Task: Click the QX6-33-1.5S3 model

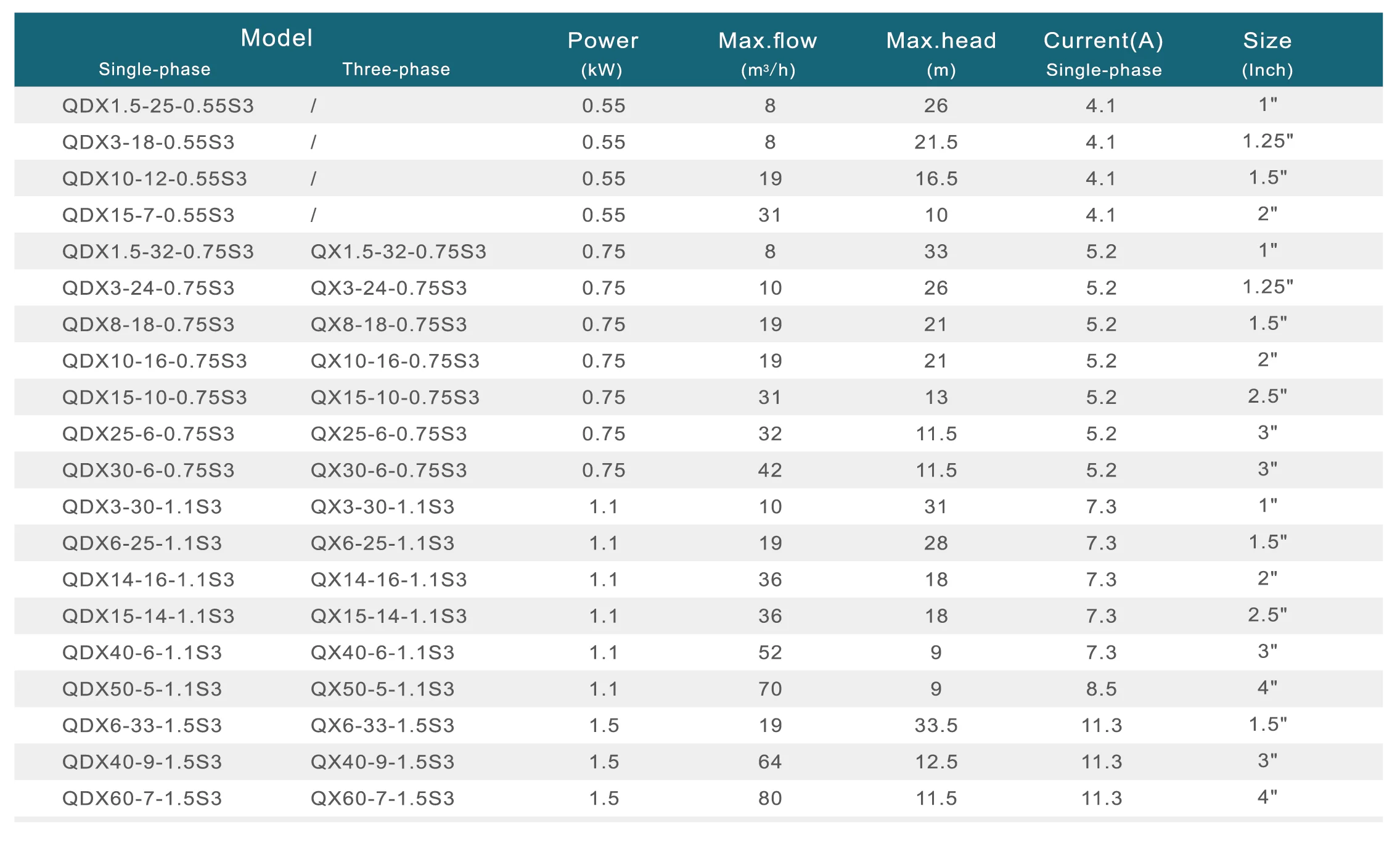Action: pos(382,725)
